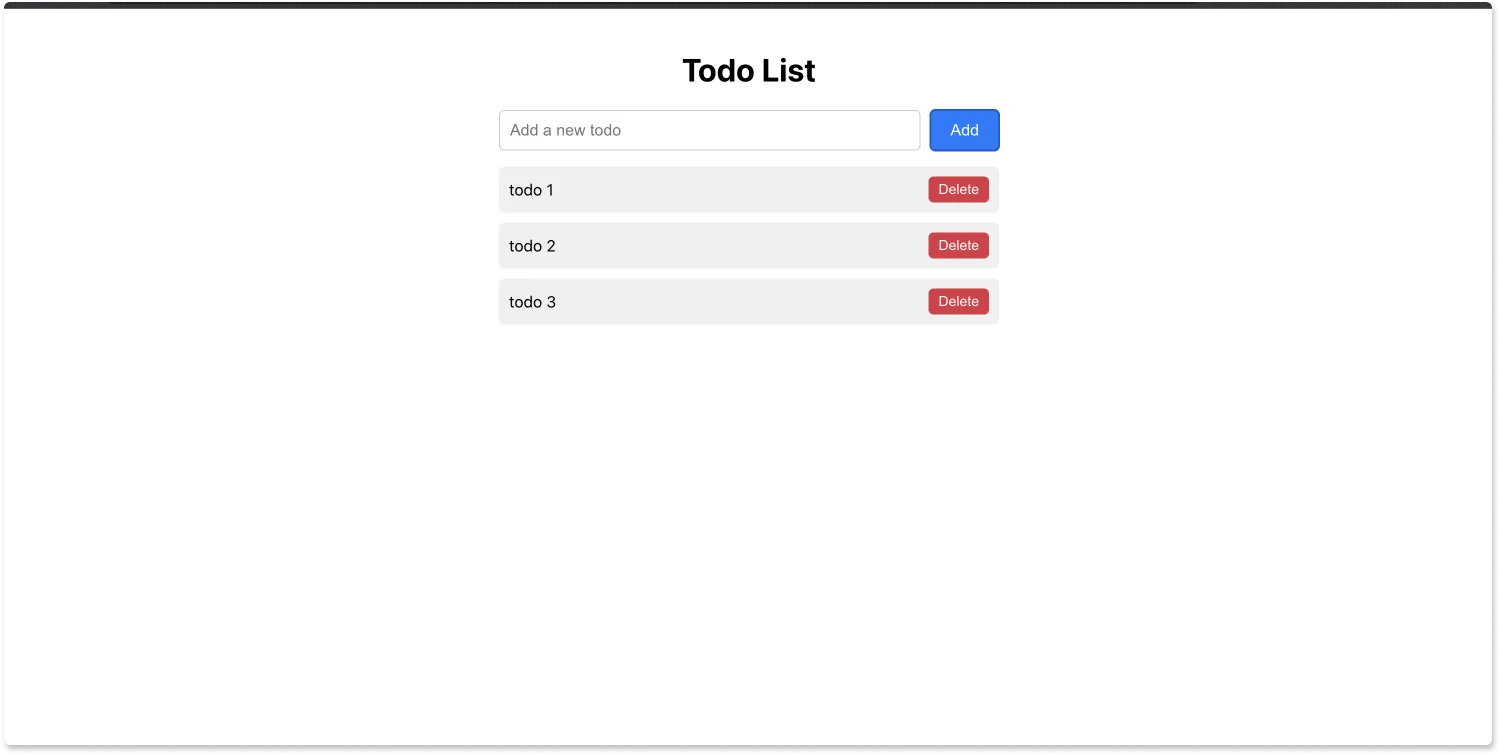This screenshot has width=1500, height=755.
Task: Click the Delete button beside todo 2
Action: point(957,245)
